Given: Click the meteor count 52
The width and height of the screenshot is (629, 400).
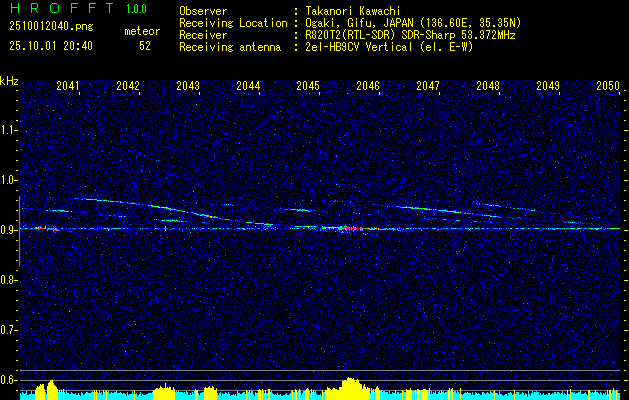Looking at the screenshot, I should pos(145,46).
